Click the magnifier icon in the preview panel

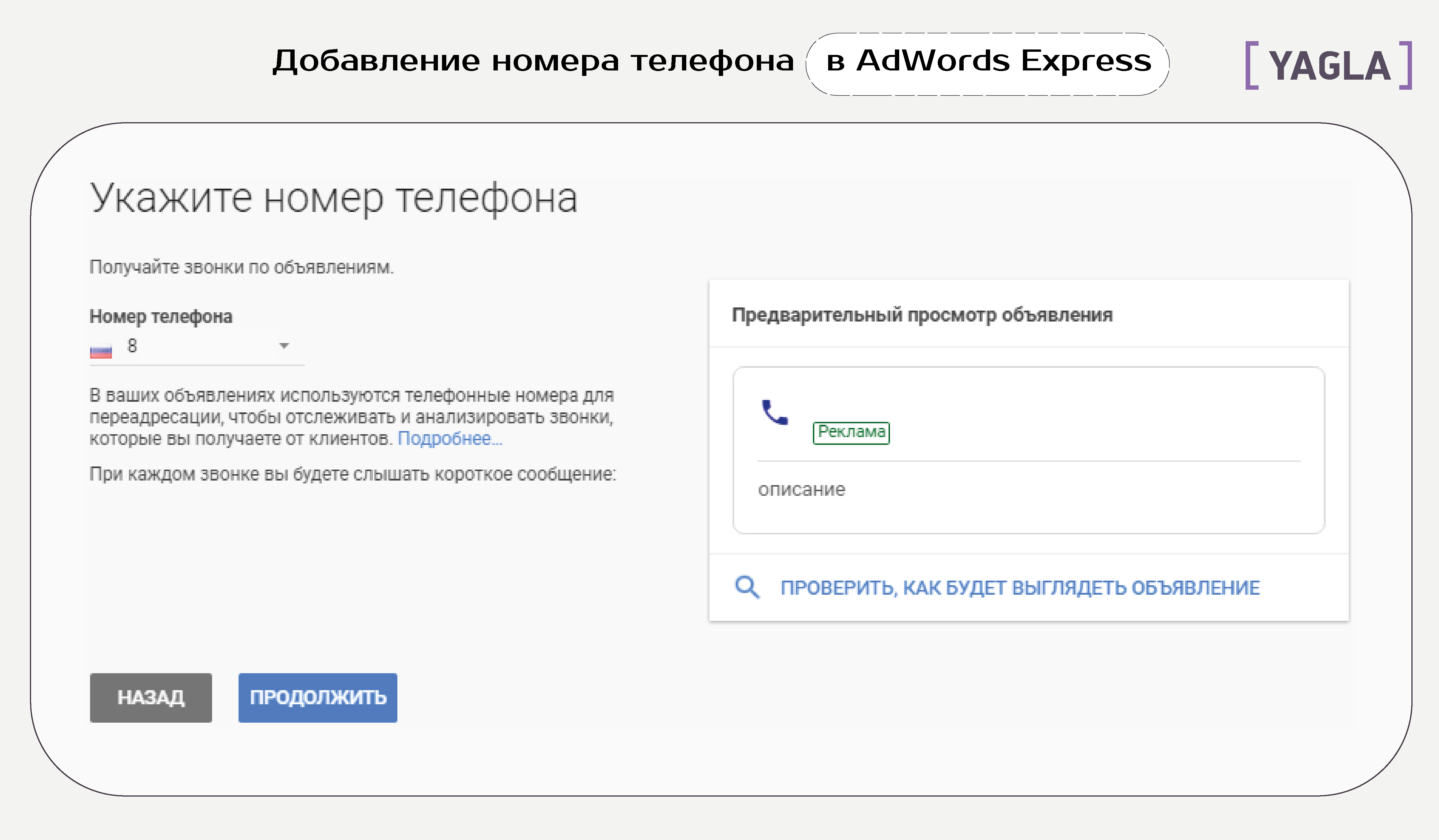pyautogui.click(x=747, y=587)
